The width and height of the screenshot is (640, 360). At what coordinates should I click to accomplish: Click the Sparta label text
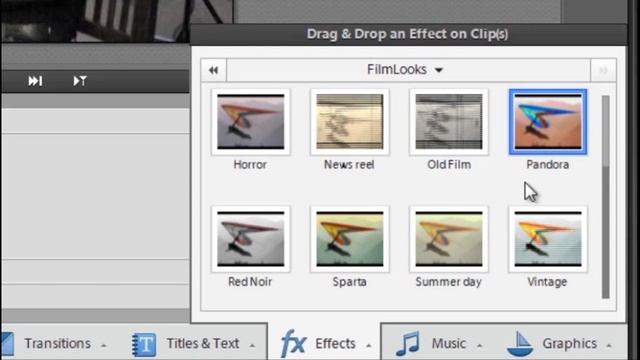(349, 282)
